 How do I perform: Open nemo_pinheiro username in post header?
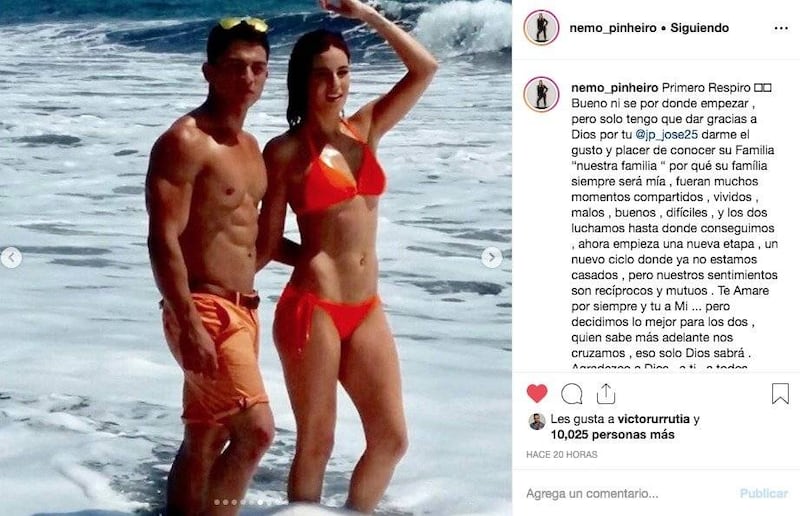613,28
